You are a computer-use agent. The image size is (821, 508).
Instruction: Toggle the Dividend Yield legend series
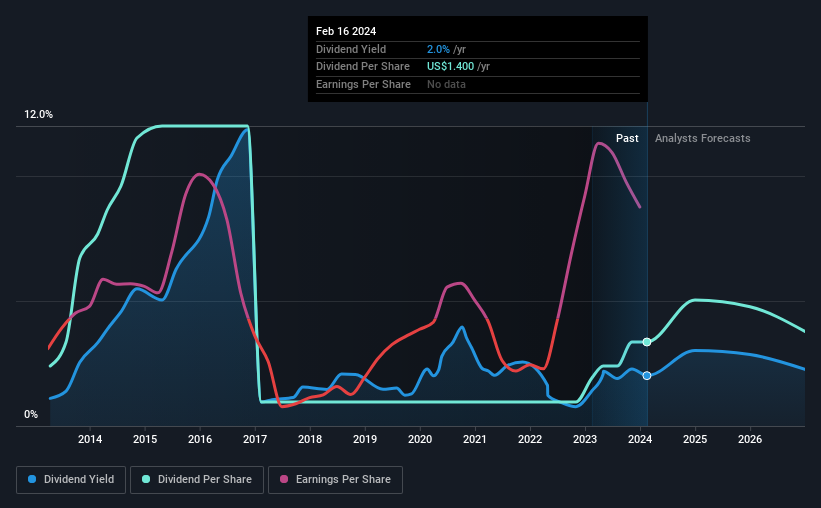point(71,480)
